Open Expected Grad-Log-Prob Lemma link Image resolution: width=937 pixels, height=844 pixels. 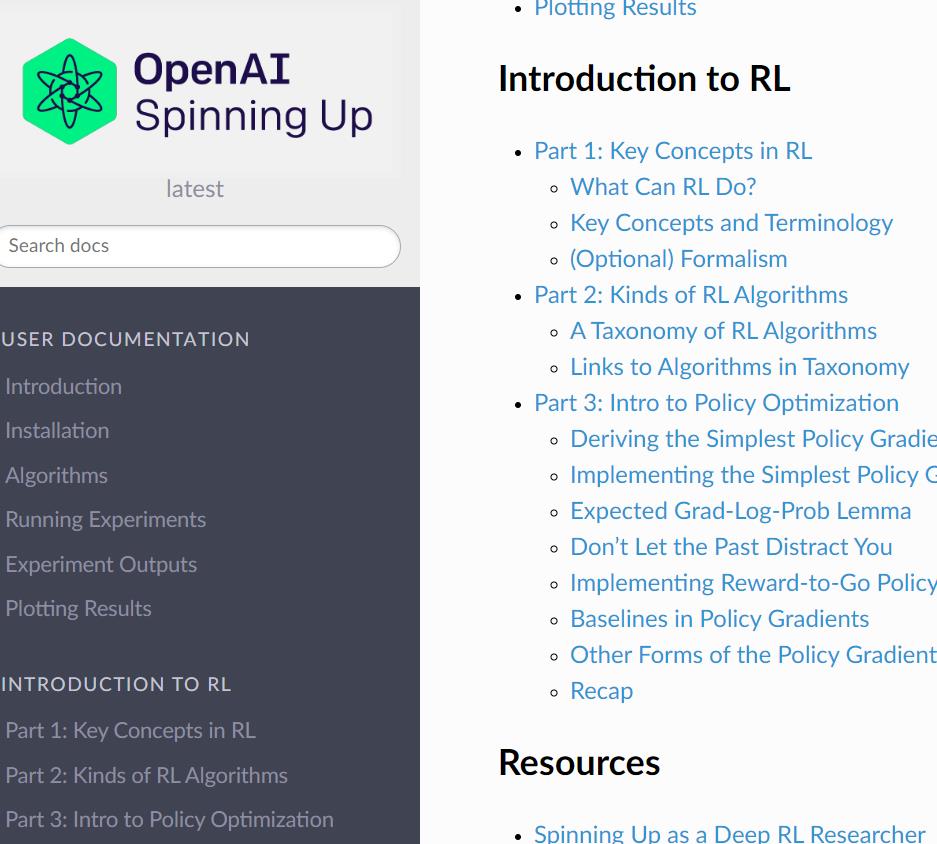click(740, 511)
